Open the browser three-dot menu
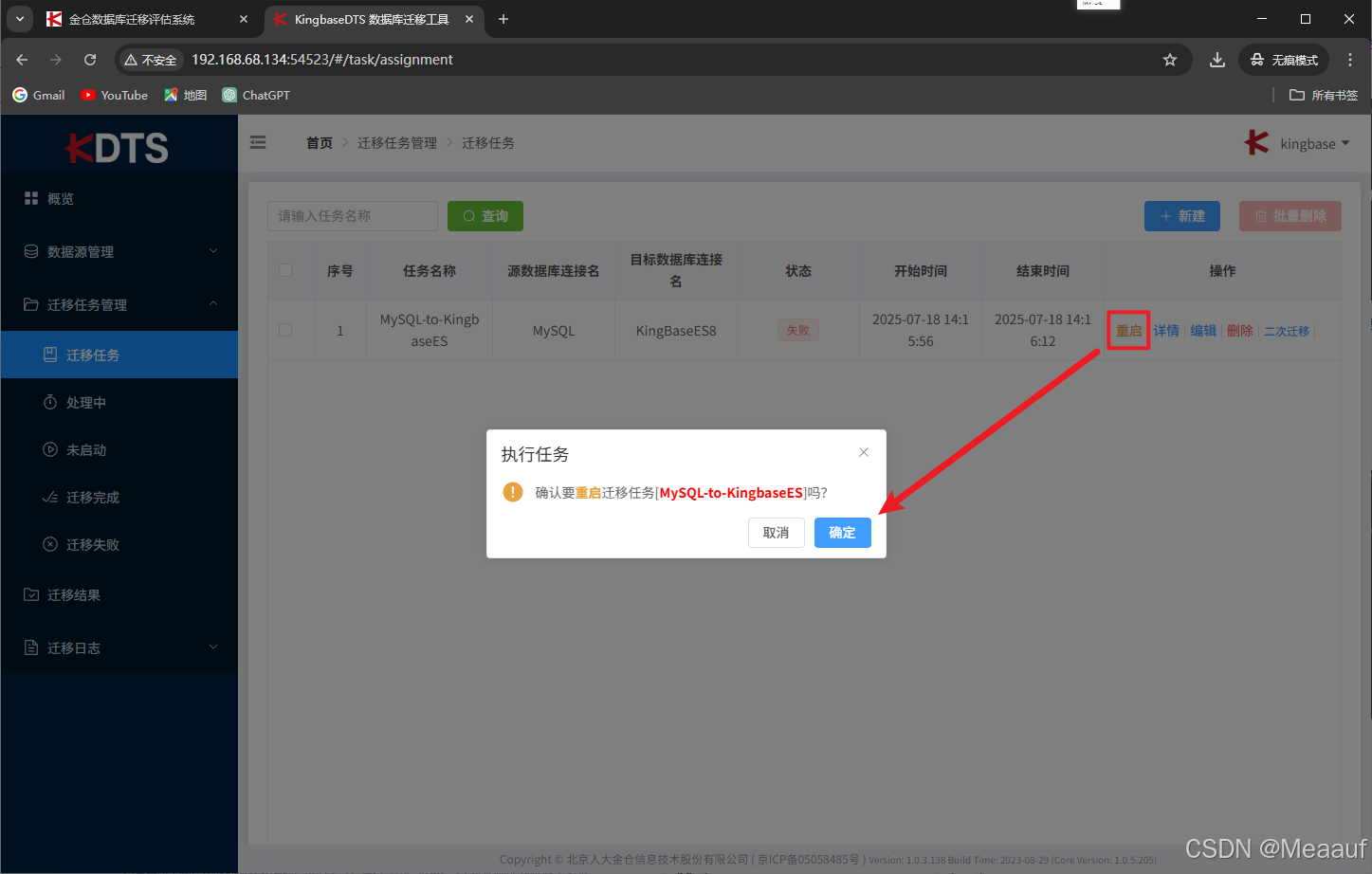The height and width of the screenshot is (874, 1372). (x=1350, y=60)
